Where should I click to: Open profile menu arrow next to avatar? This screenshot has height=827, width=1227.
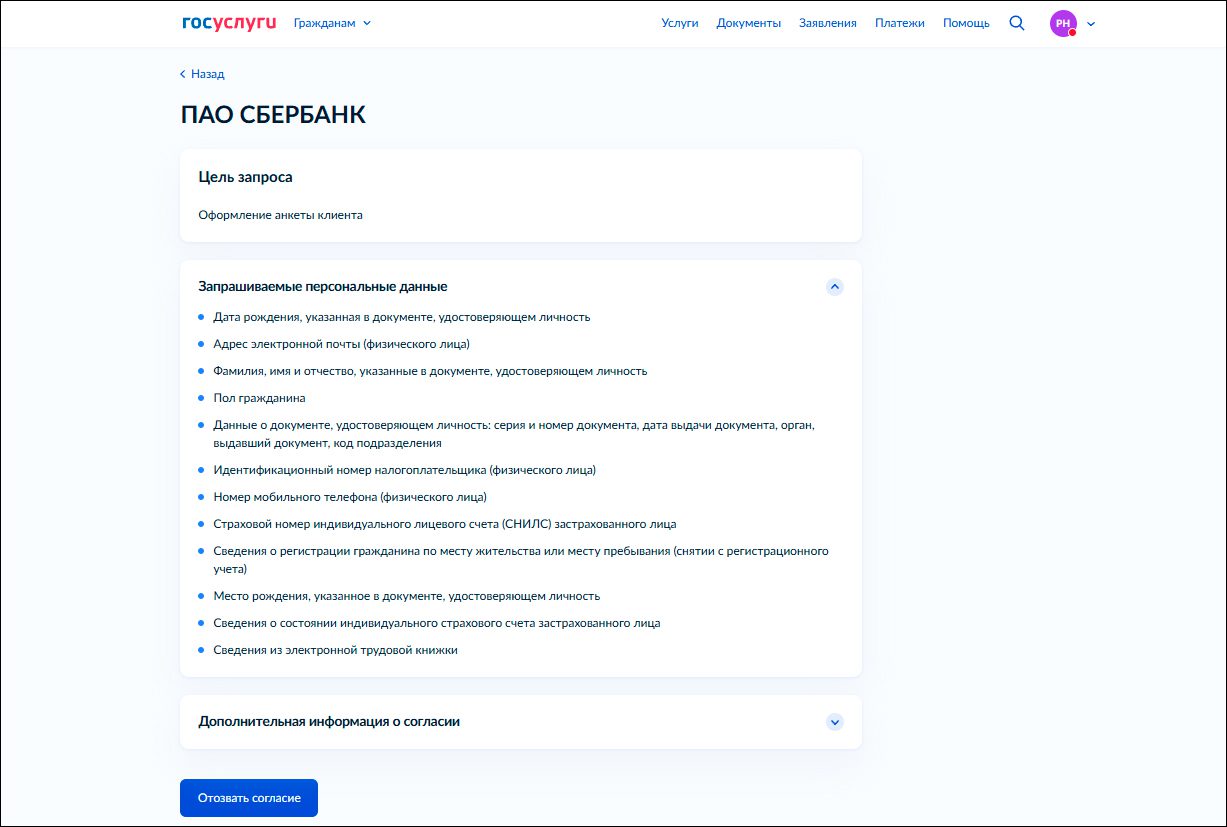[x=1091, y=24]
